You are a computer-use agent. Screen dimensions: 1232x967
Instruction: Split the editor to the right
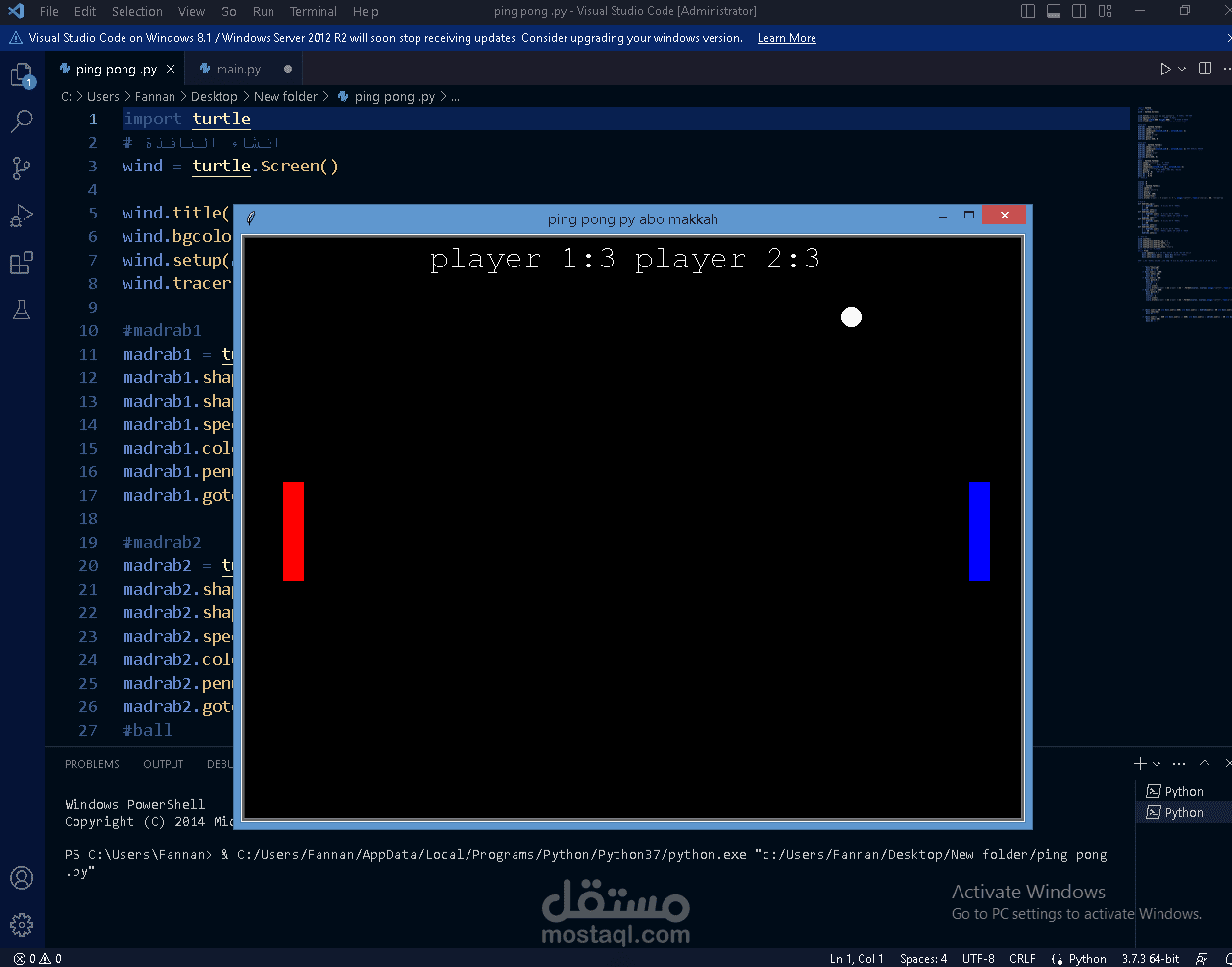1206,69
